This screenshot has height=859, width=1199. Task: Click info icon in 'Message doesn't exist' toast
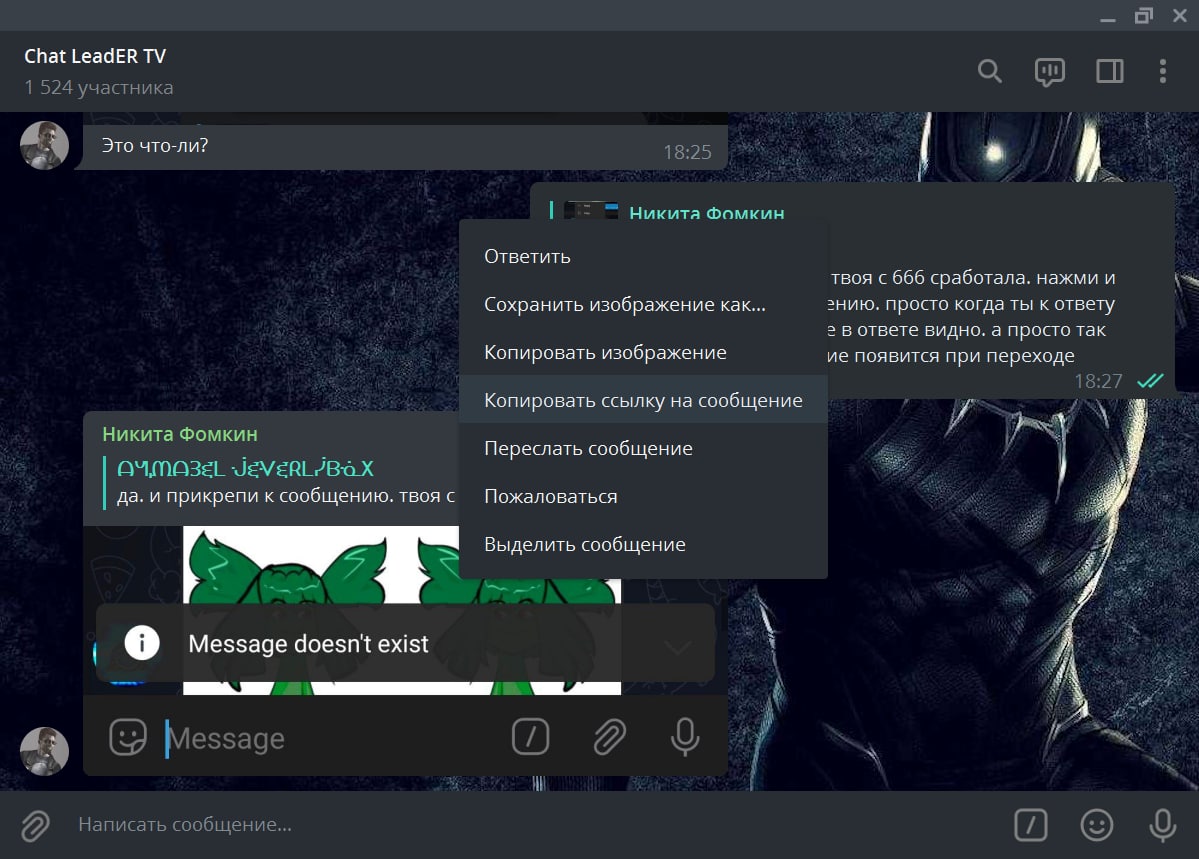pyautogui.click(x=141, y=643)
